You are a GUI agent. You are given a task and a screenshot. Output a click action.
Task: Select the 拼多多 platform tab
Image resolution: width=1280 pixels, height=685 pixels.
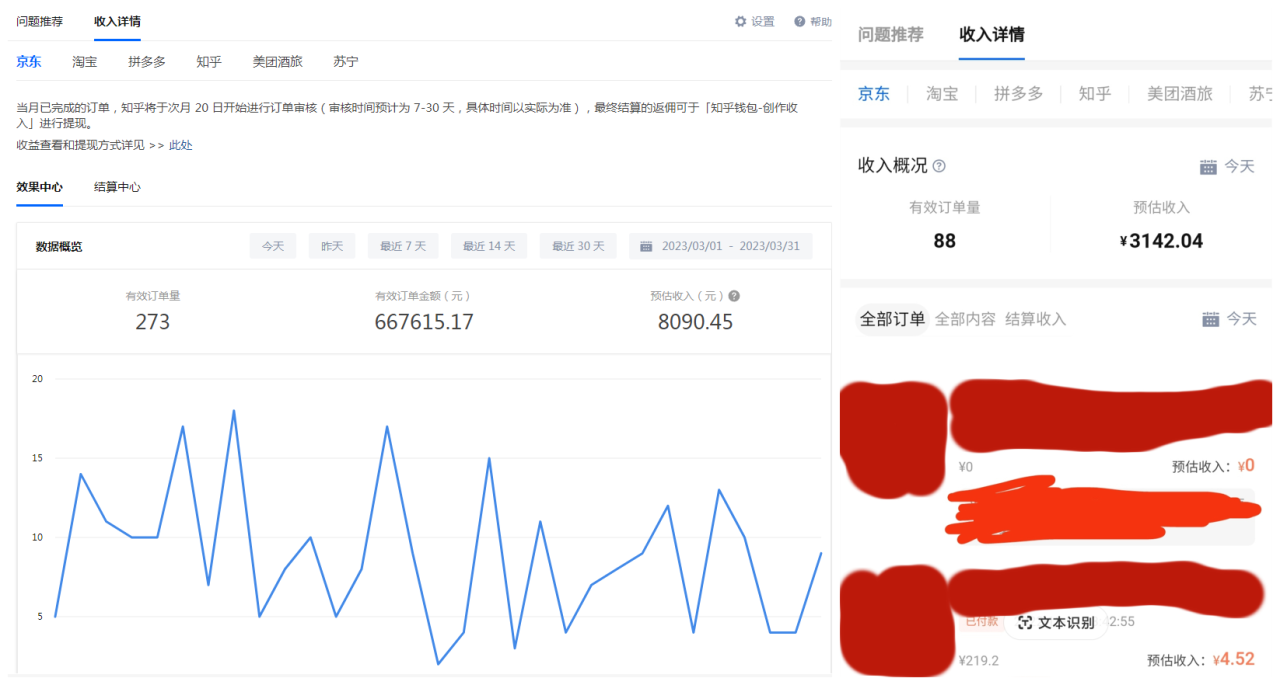(146, 61)
